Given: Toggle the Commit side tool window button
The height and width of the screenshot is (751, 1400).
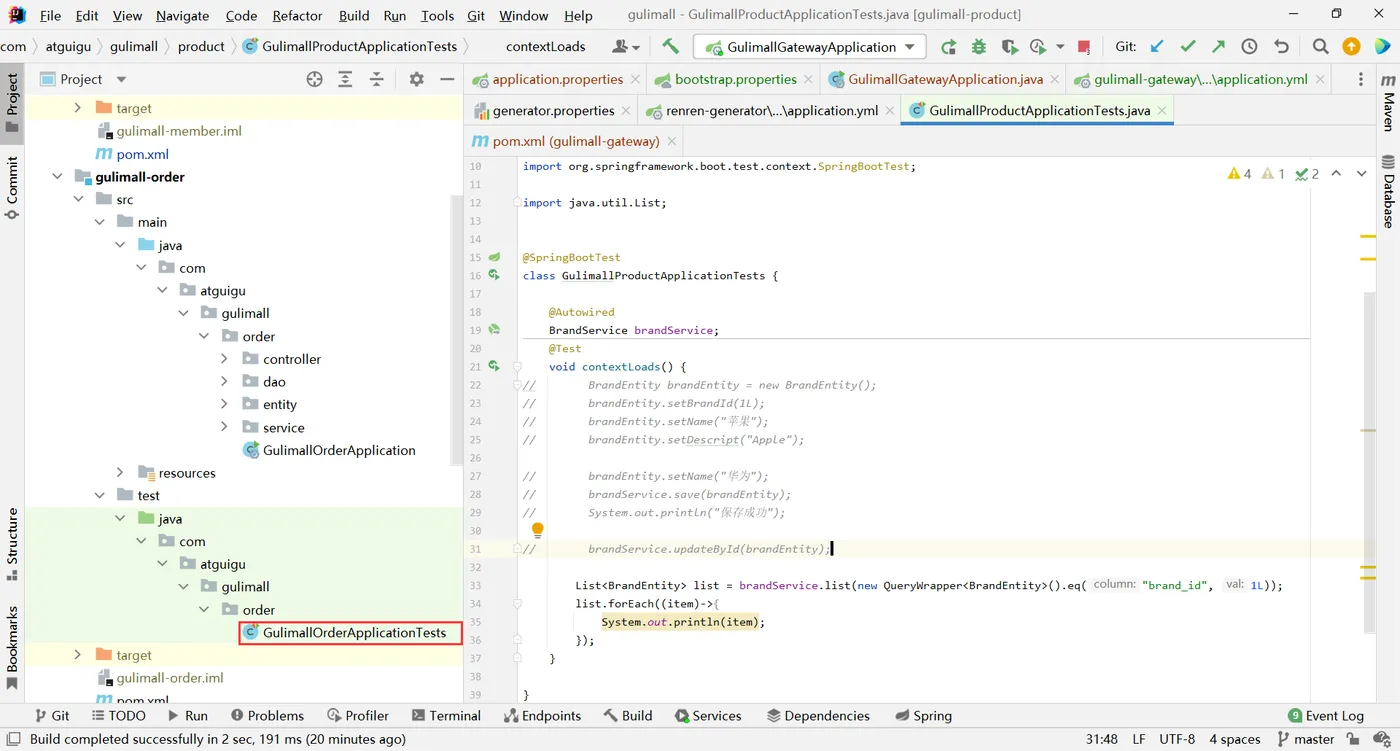Looking at the screenshot, I should tap(12, 186).
